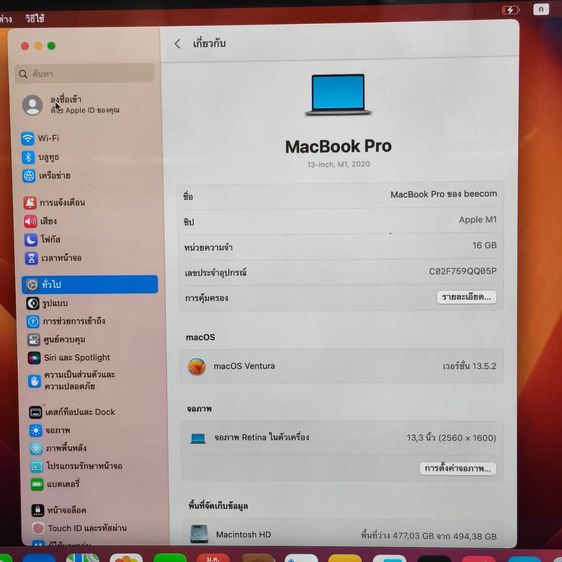The width and height of the screenshot is (562, 562).
Task: Open หน้าจอล็อค lock screen settings
Action: (x=59, y=510)
